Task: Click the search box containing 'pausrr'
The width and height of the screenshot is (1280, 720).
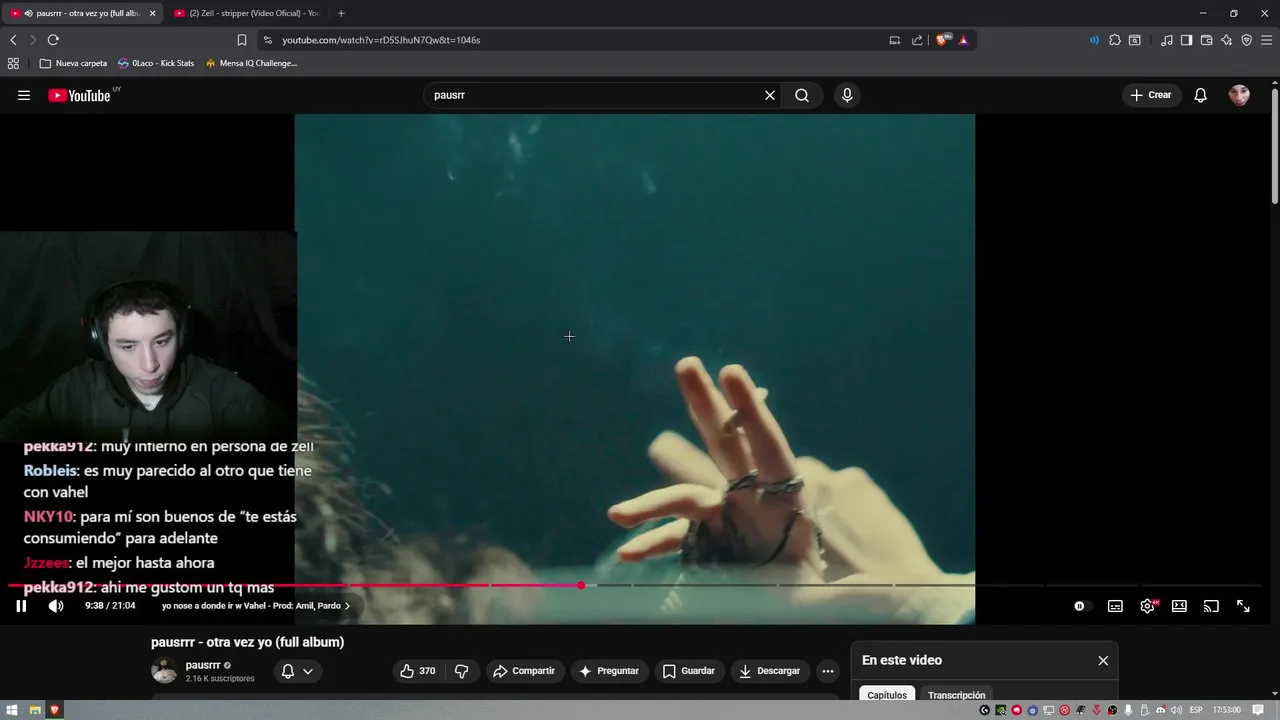Action: [595, 95]
